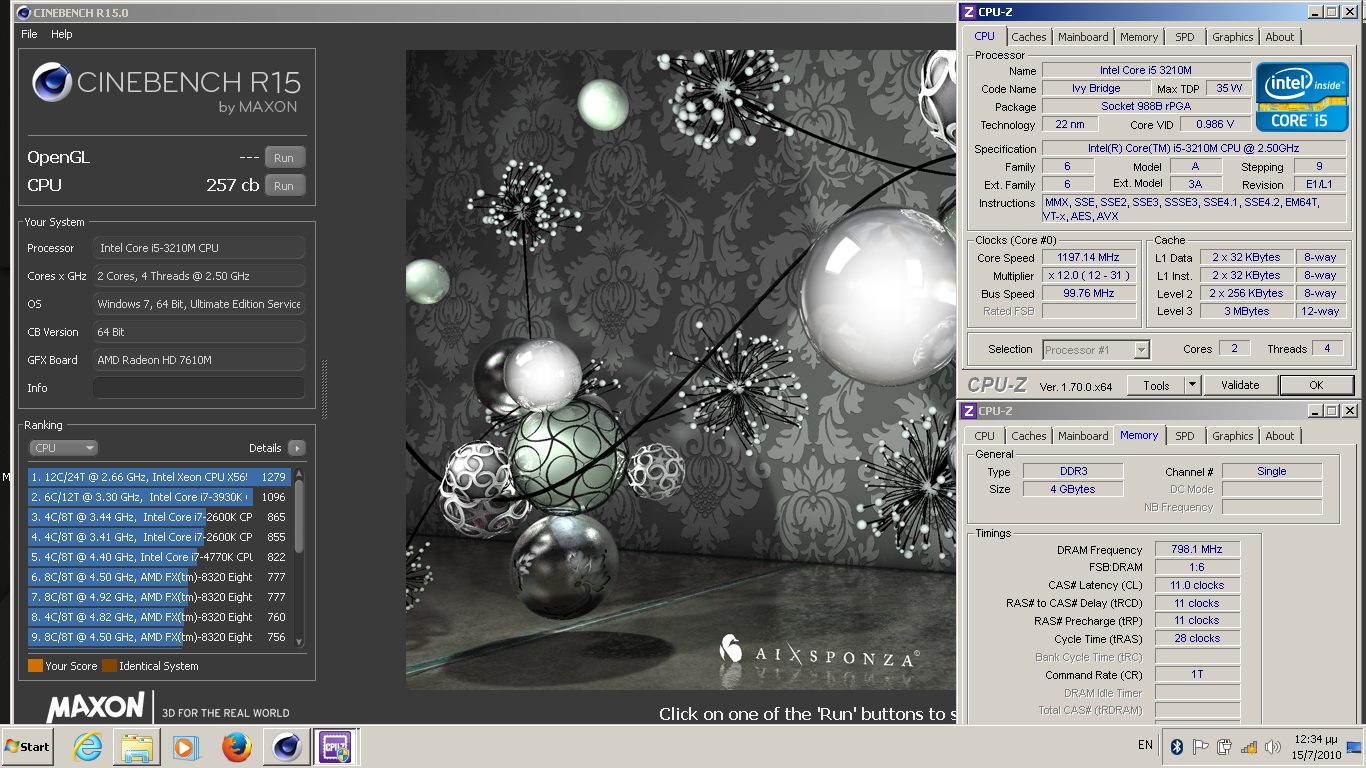Open the Help menu in Cinebench
This screenshot has width=1366, height=768.
pyautogui.click(x=62, y=34)
